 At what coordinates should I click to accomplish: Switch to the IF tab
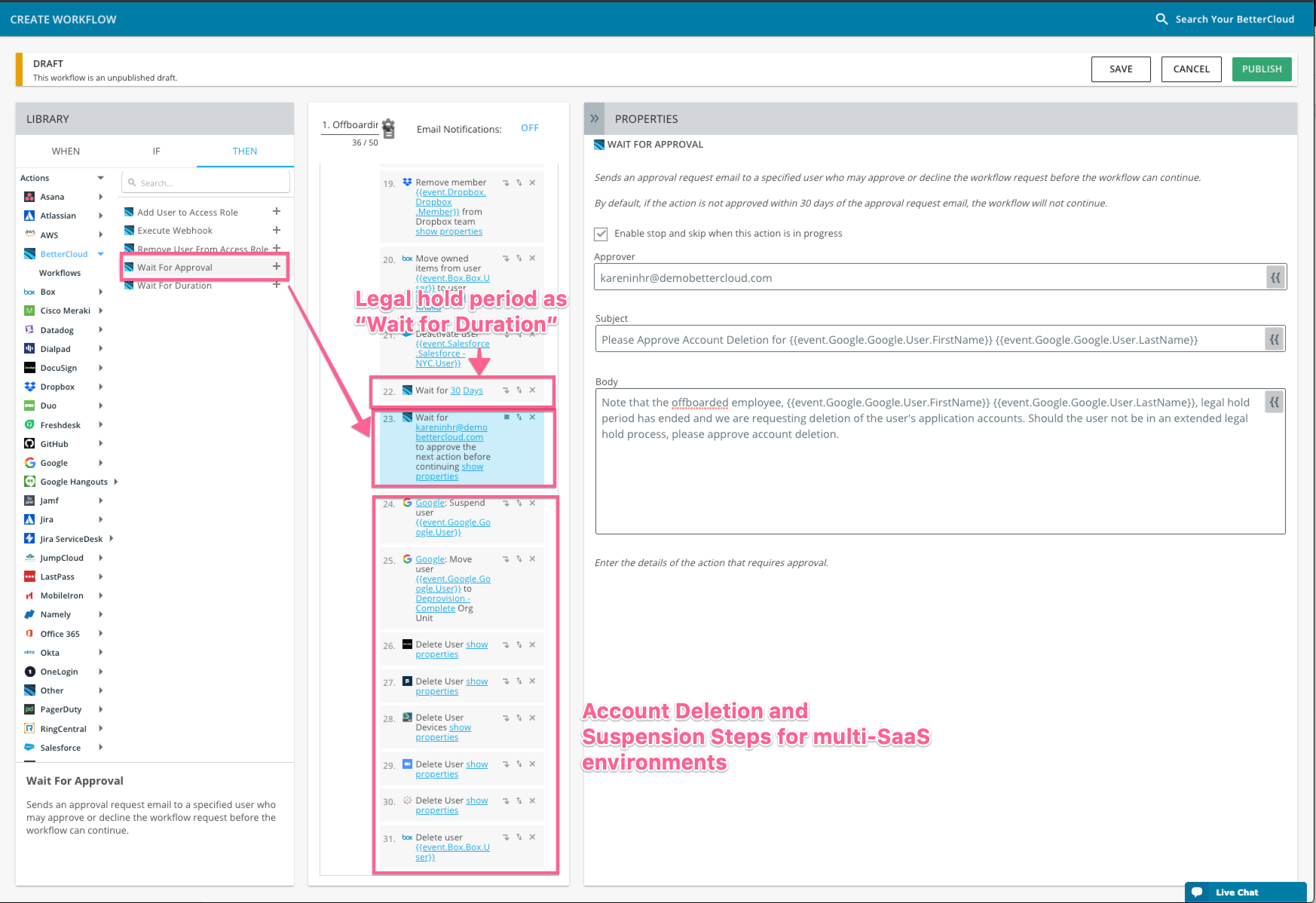click(x=156, y=151)
